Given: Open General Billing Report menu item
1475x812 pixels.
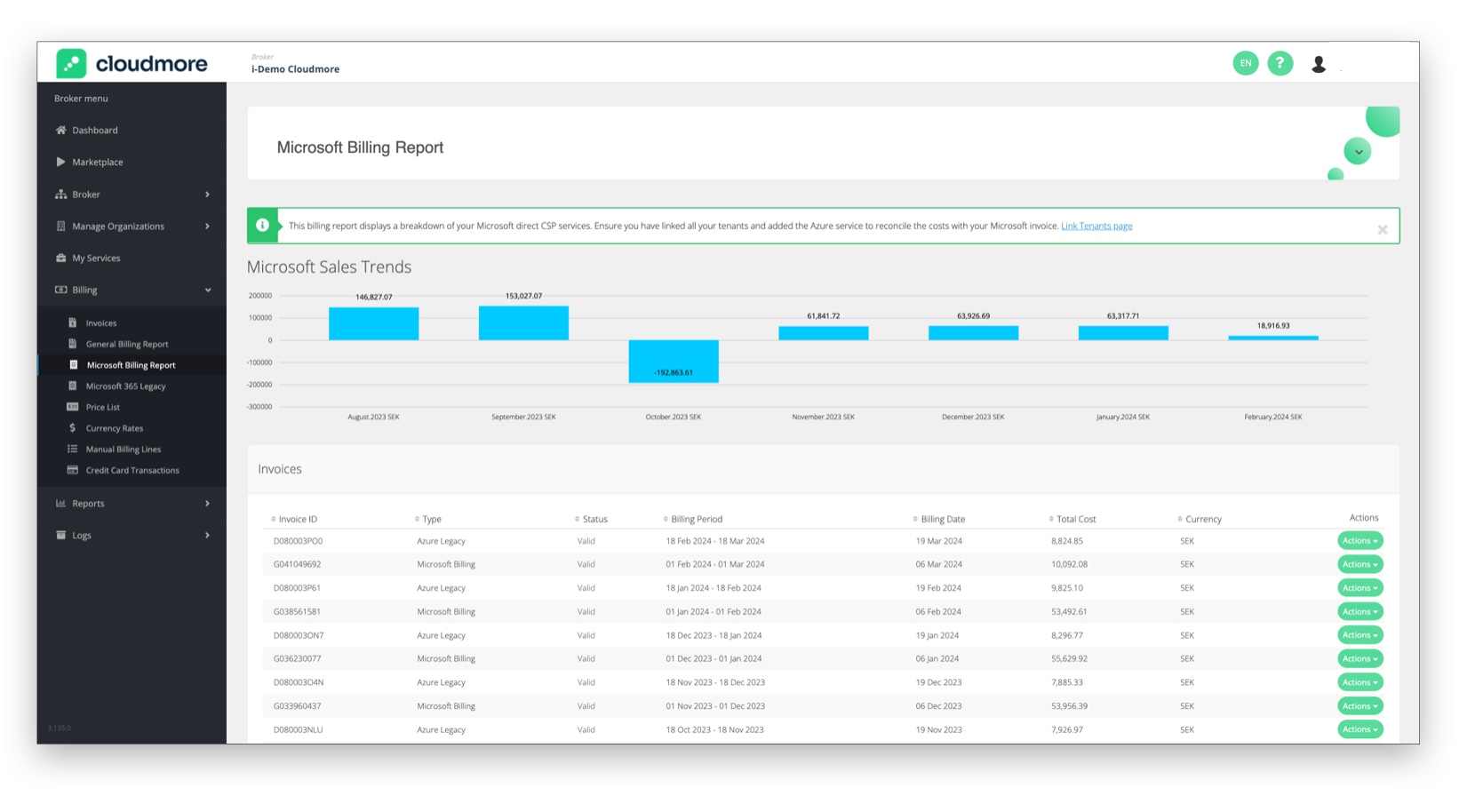Looking at the screenshot, I should click(x=126, y=344).
